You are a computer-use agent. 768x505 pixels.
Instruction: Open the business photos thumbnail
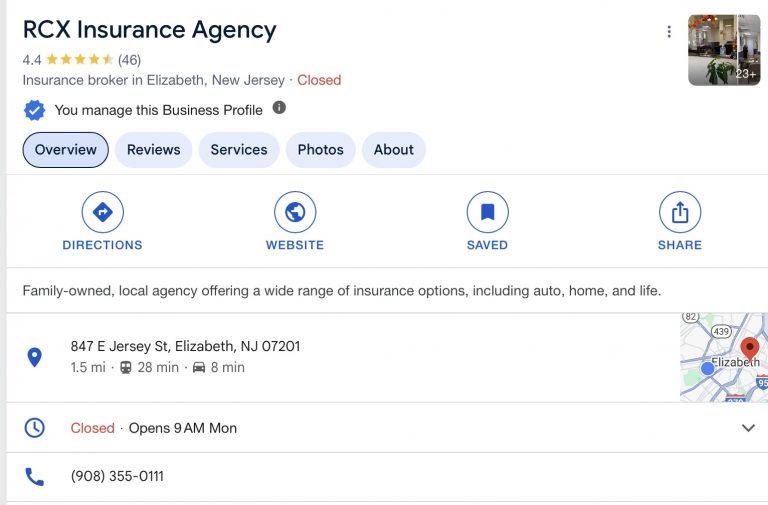click(x=724, y=50)
